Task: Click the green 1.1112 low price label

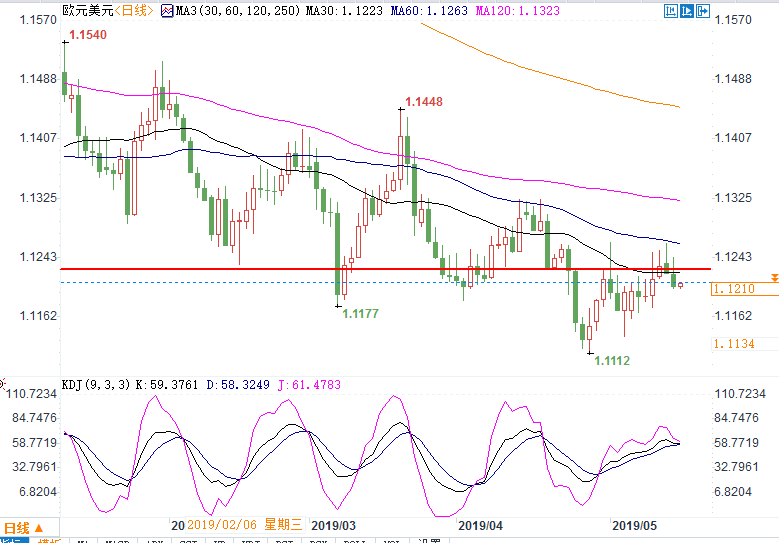Action: click(612, 361)
